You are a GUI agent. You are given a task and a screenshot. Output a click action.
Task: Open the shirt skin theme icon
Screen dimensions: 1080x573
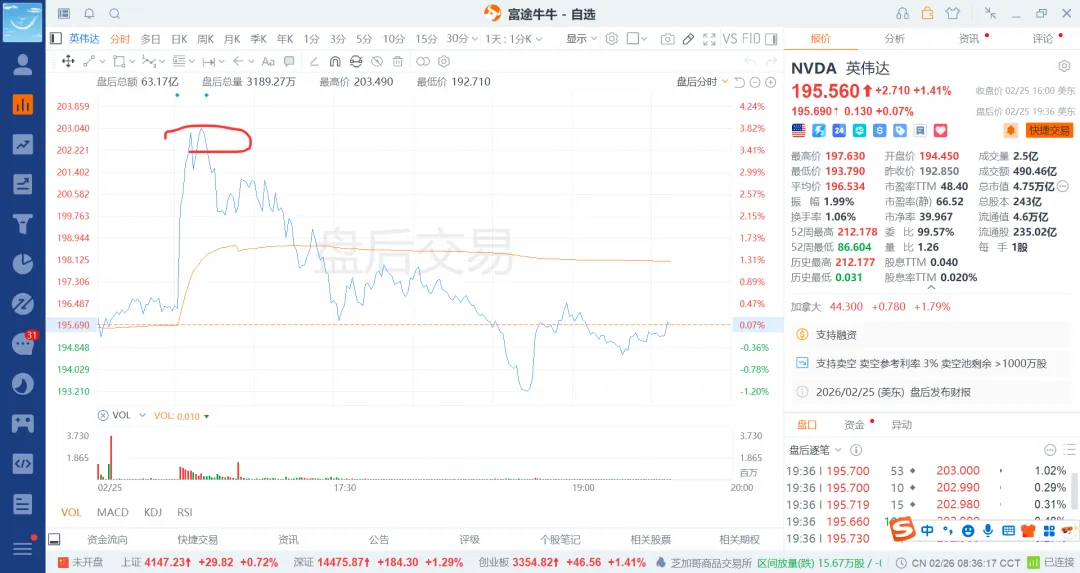coord(953,13)
